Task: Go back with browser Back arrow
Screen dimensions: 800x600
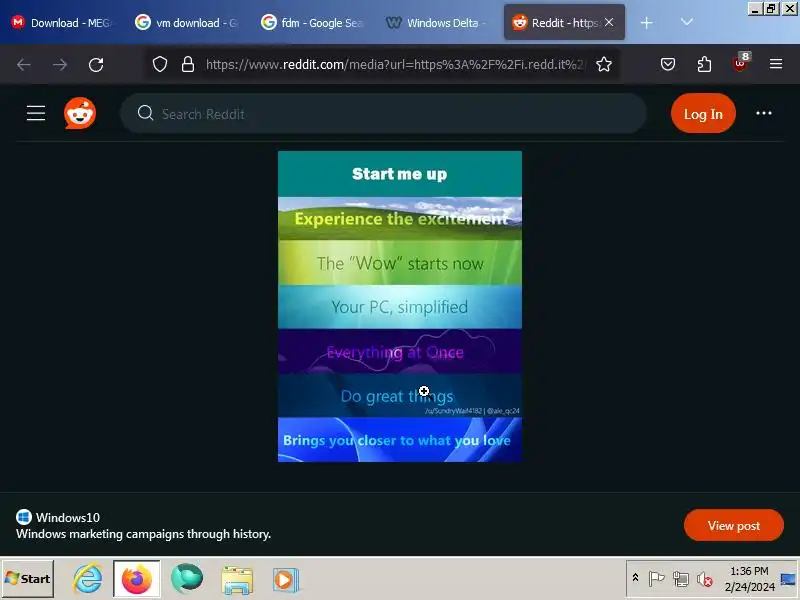Action: (24, 64)
